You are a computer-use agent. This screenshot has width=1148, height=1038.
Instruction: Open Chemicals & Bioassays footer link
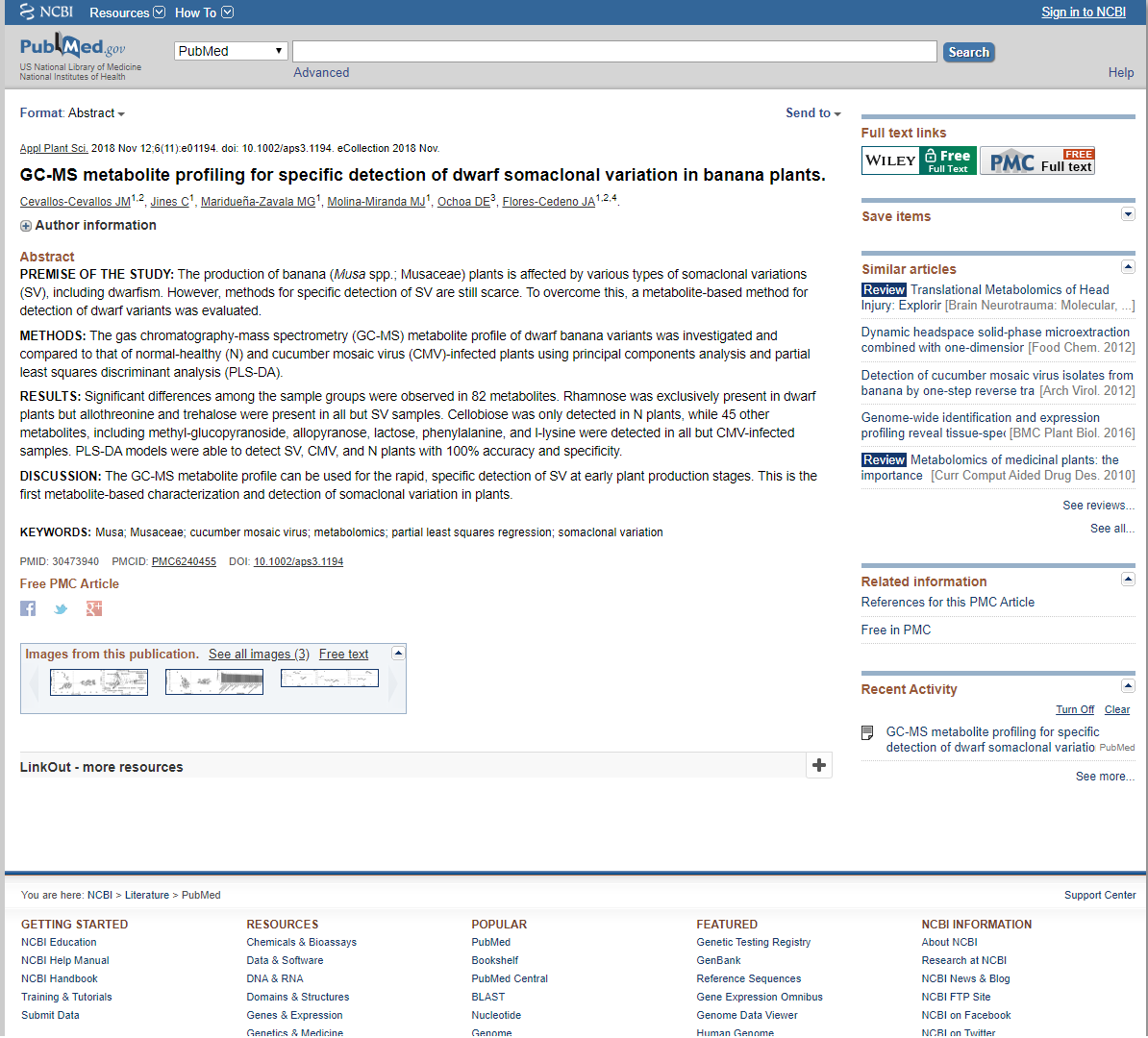click(x=302, y=942)
